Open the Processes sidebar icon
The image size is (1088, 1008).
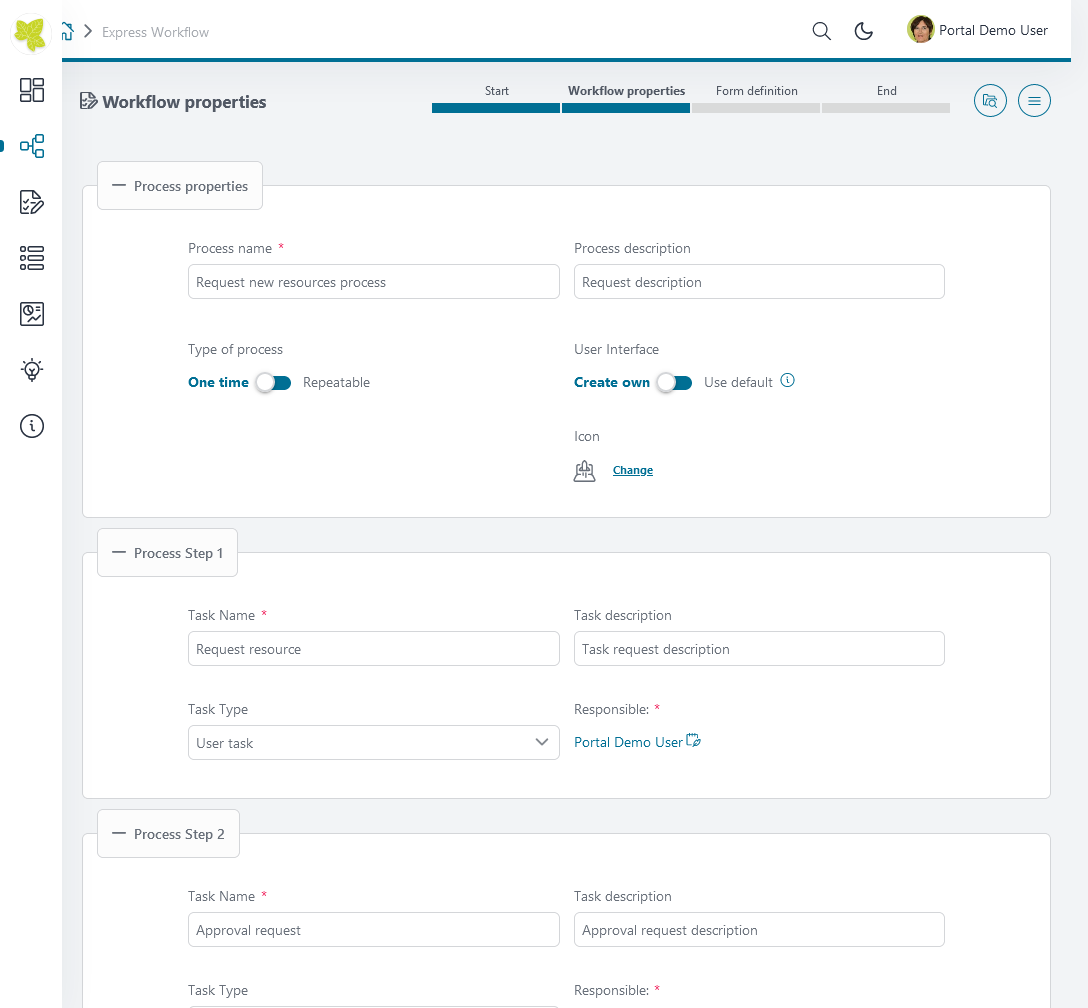click(x=32, y=146)
